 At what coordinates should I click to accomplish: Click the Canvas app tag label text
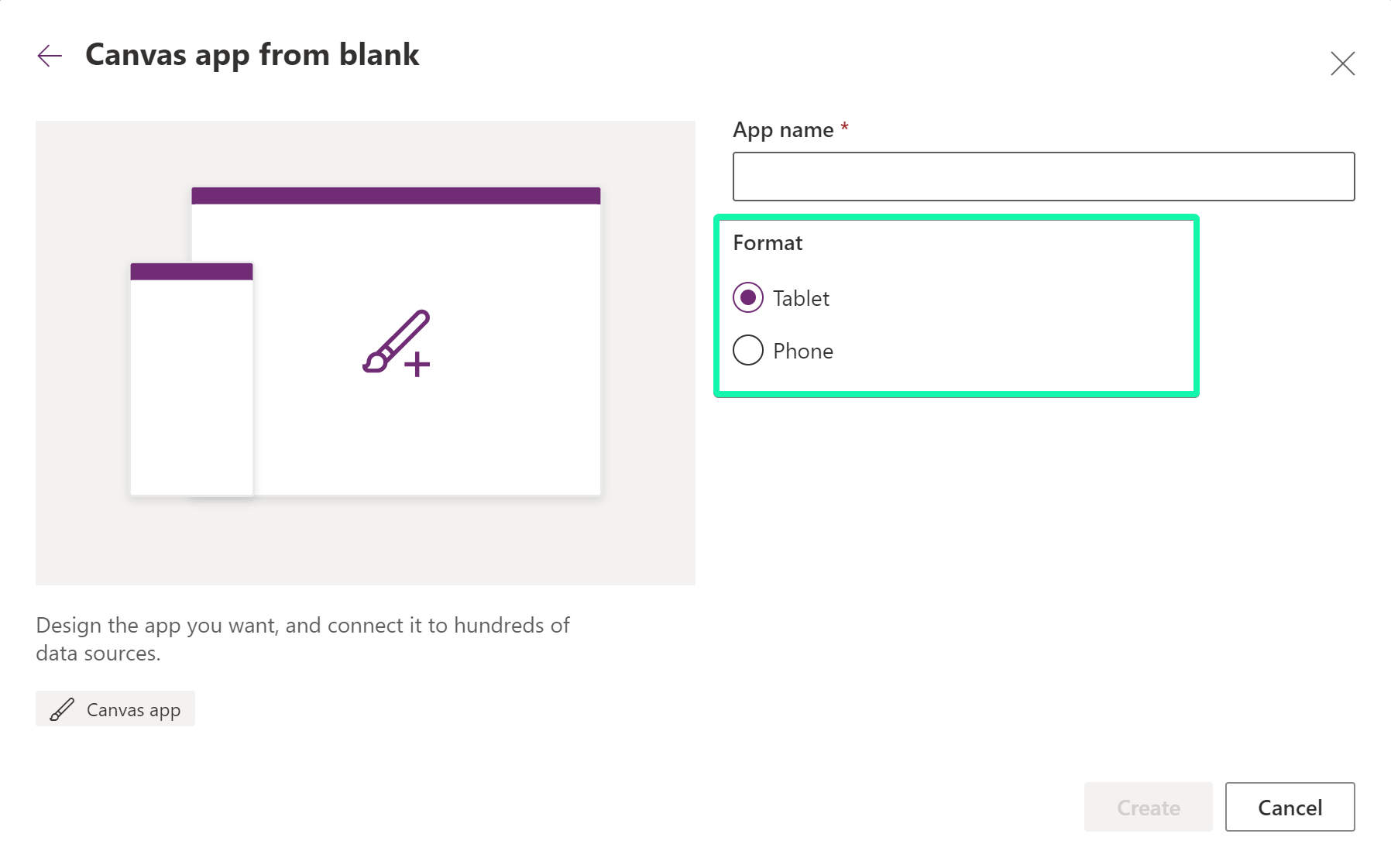[133, 710]
